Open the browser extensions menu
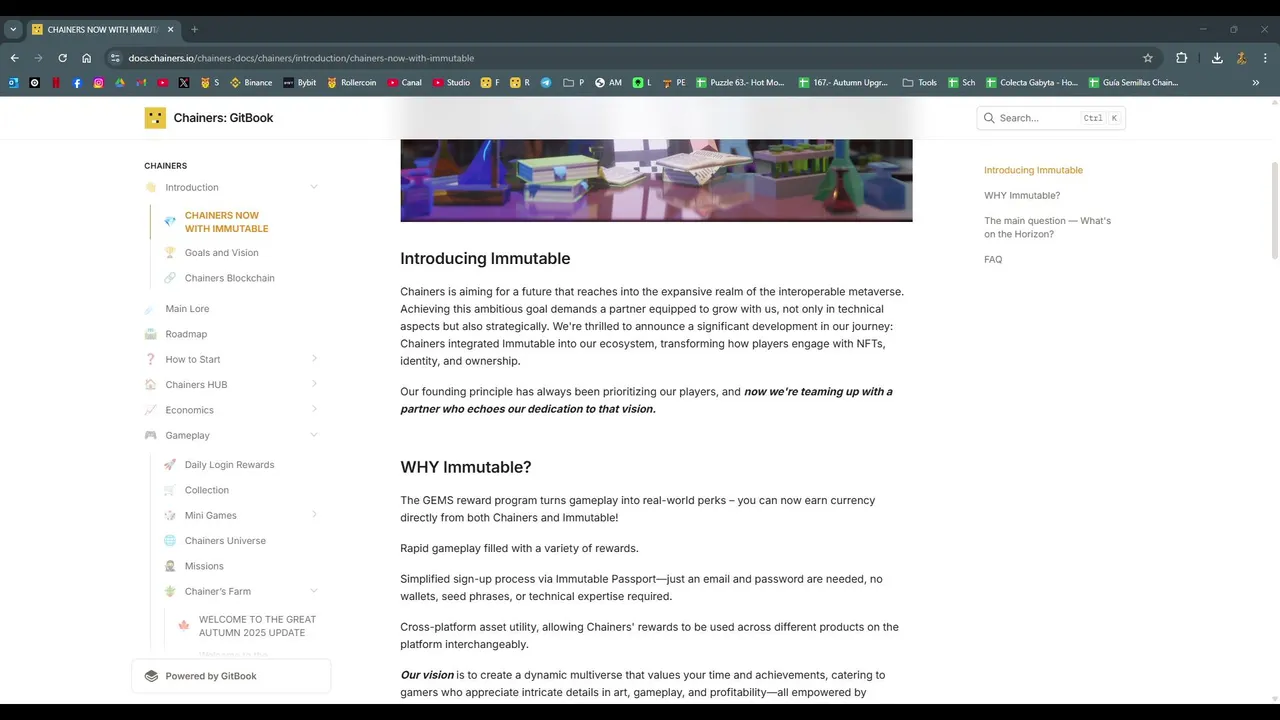The image size is (1280, 720). tap(1181, 58)
